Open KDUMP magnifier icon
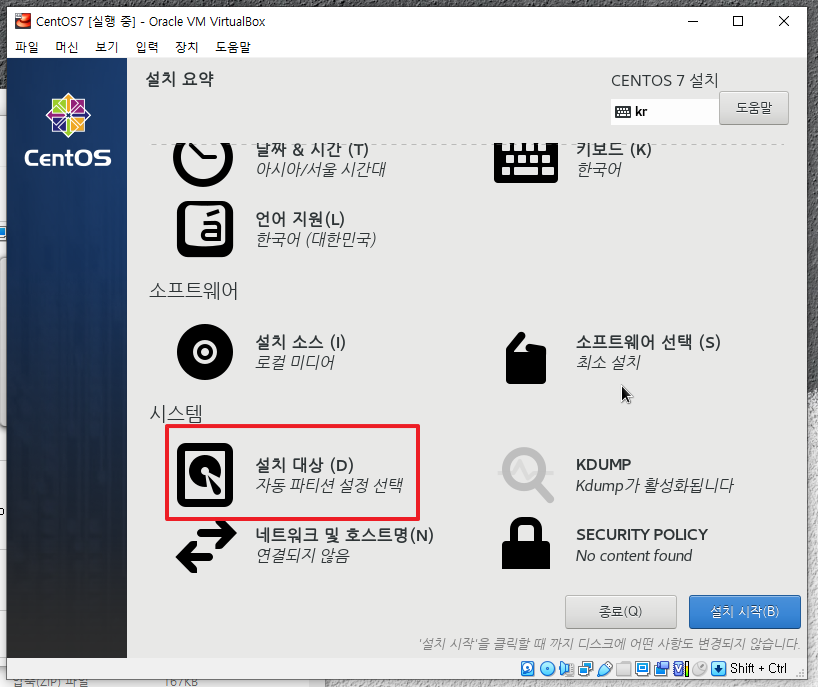The width and height of the screenshot is (818, 687). (526, 475)
